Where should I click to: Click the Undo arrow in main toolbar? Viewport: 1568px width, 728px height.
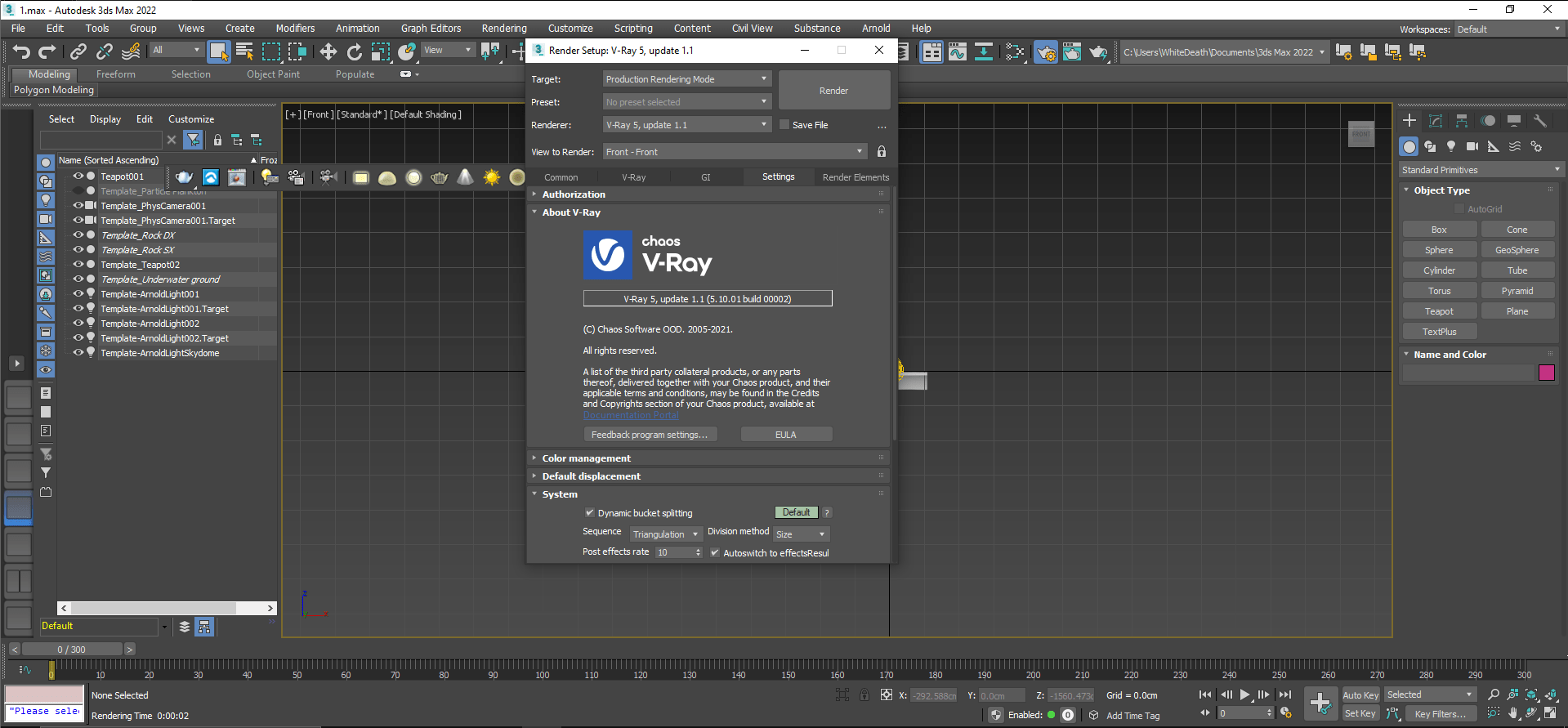tap(21, 51)
